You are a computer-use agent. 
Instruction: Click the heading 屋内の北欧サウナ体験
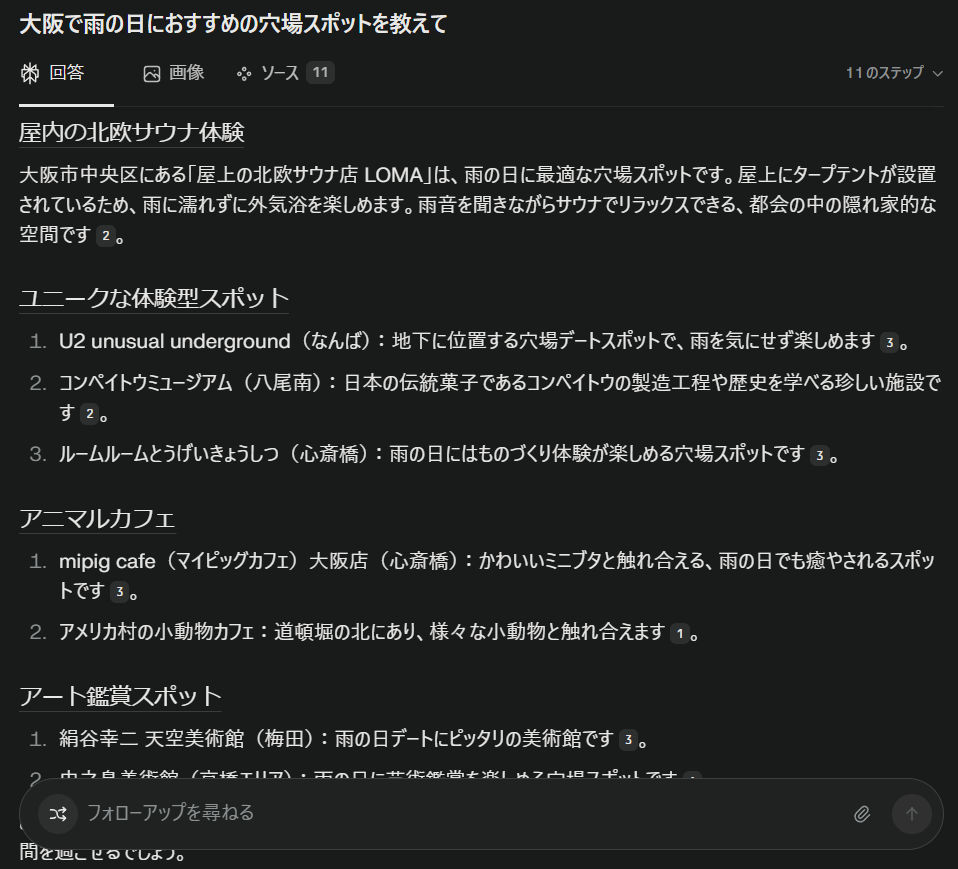pos(131,133)
